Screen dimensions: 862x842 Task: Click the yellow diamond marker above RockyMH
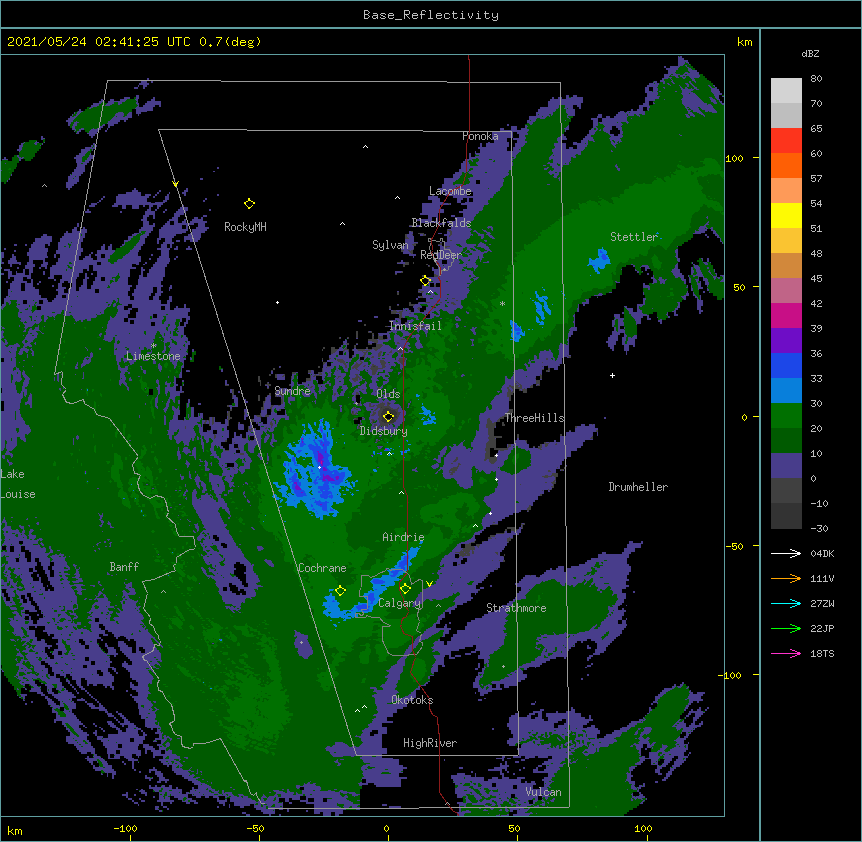249,204
